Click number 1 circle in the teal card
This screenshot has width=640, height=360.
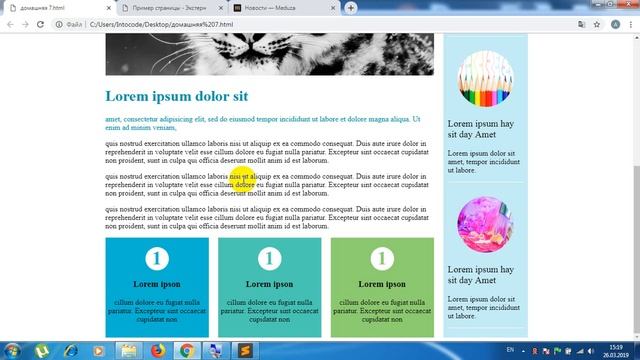coord(269,258)
